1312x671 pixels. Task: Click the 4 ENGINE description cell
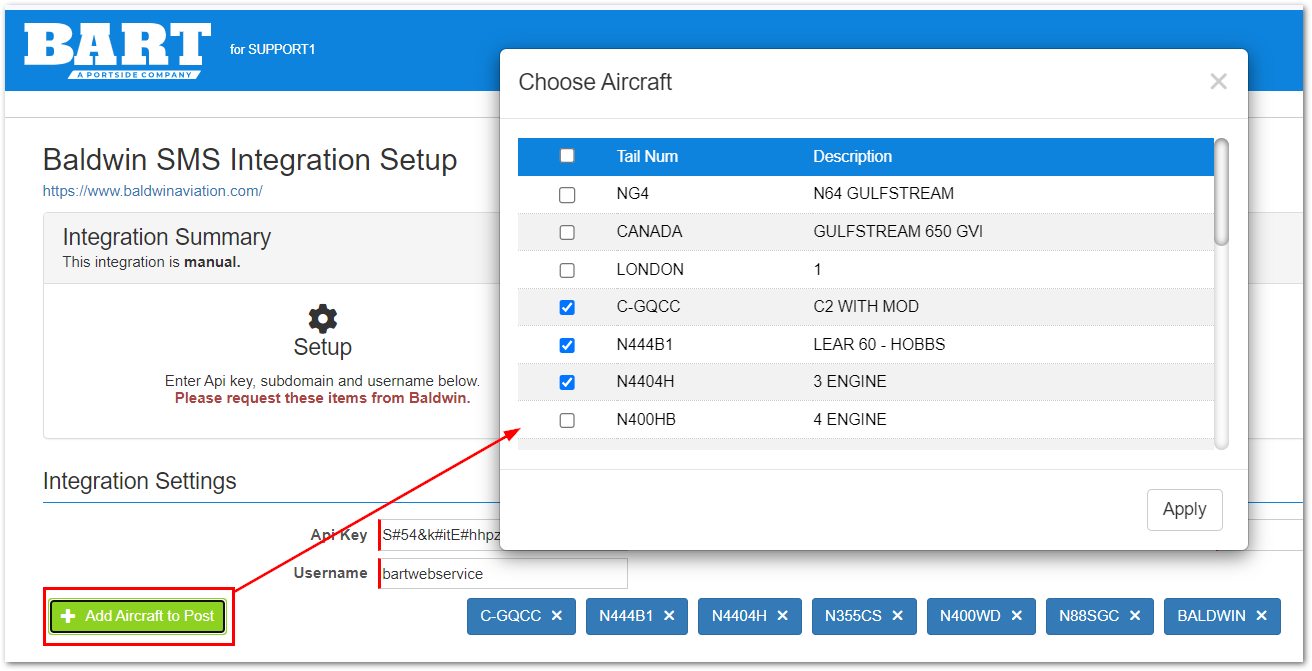(x=850, y=419)
